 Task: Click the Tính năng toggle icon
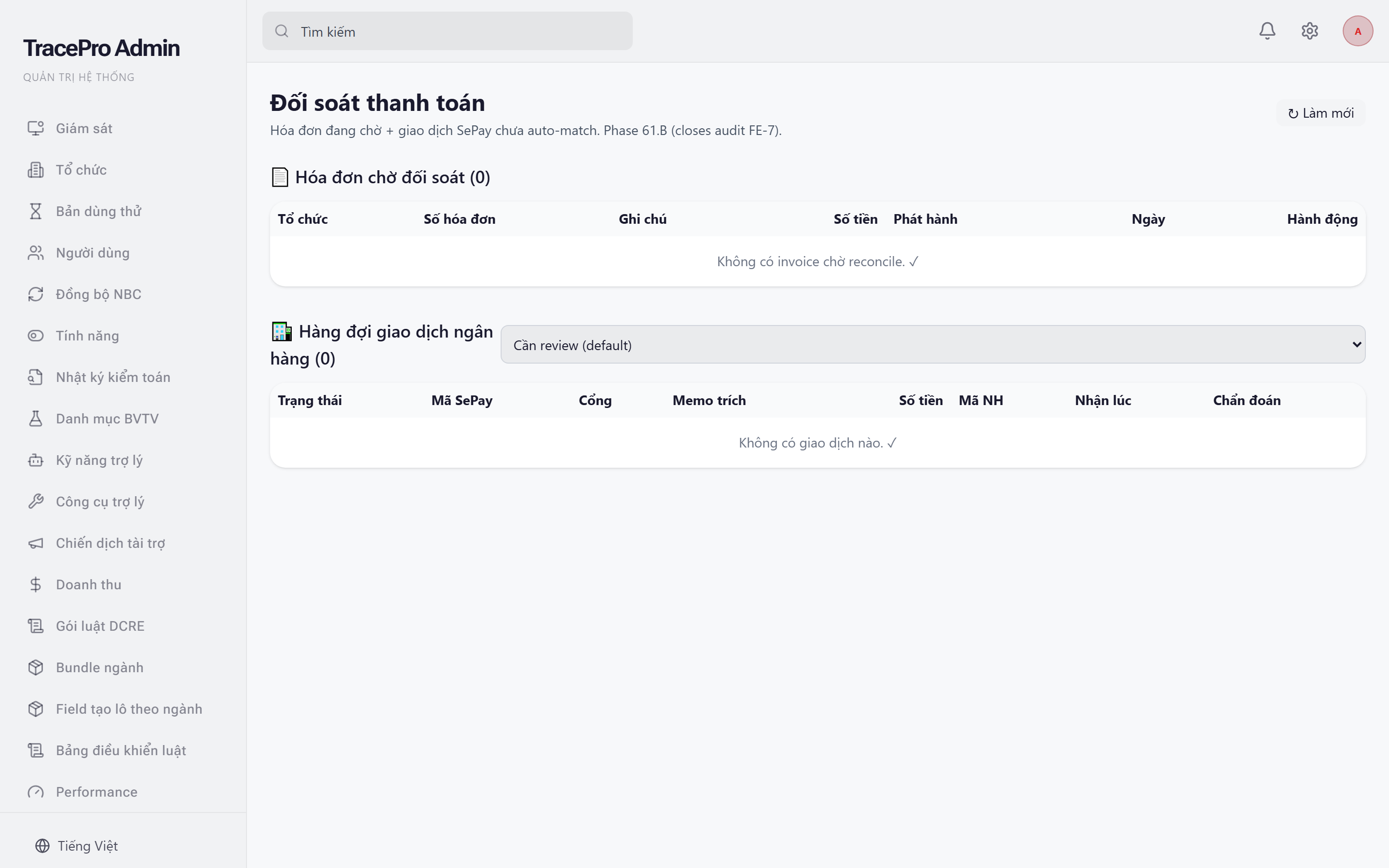(36, 336)
